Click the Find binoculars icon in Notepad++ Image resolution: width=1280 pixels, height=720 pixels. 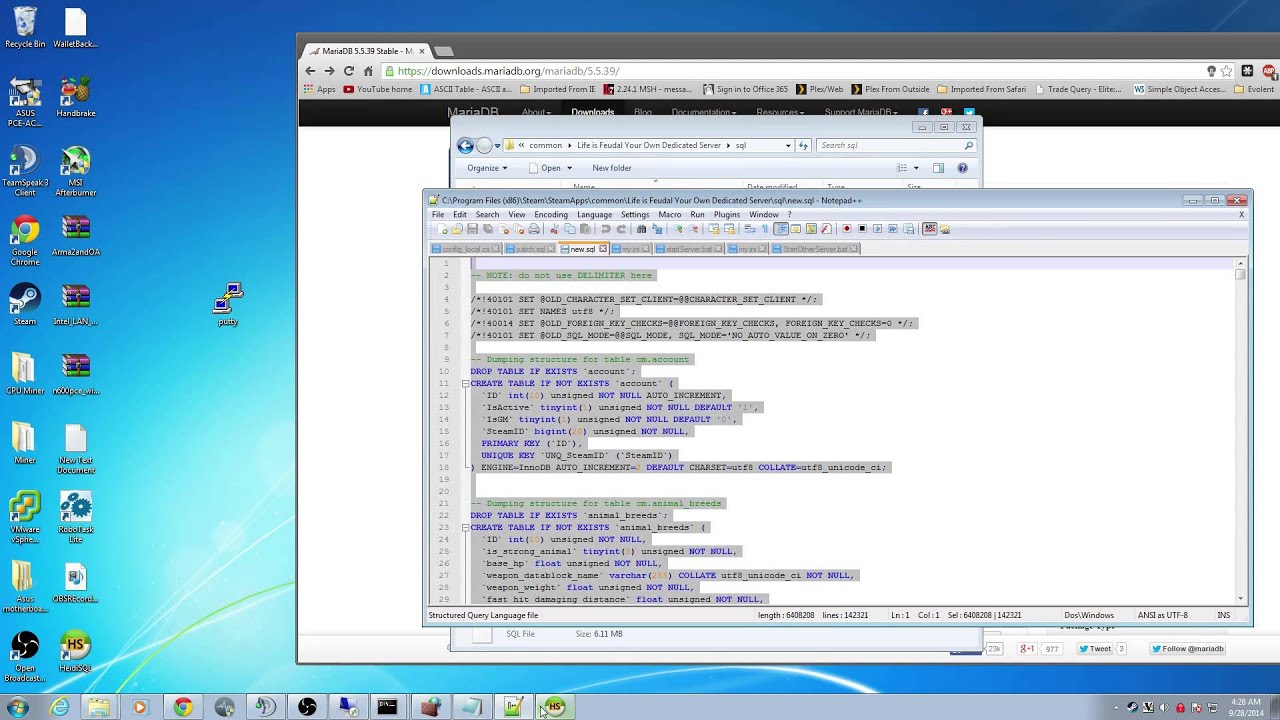(642, 228)
